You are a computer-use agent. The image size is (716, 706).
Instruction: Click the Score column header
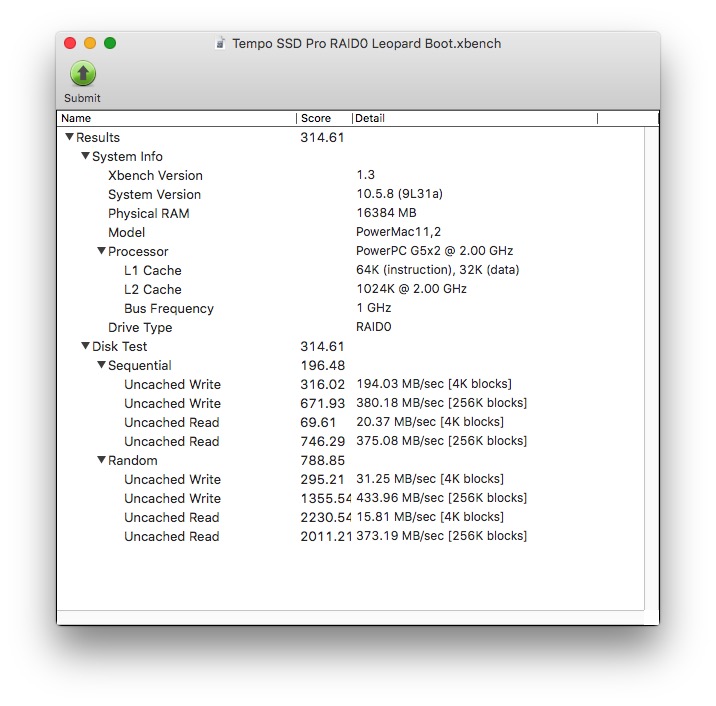coord(324,118)
